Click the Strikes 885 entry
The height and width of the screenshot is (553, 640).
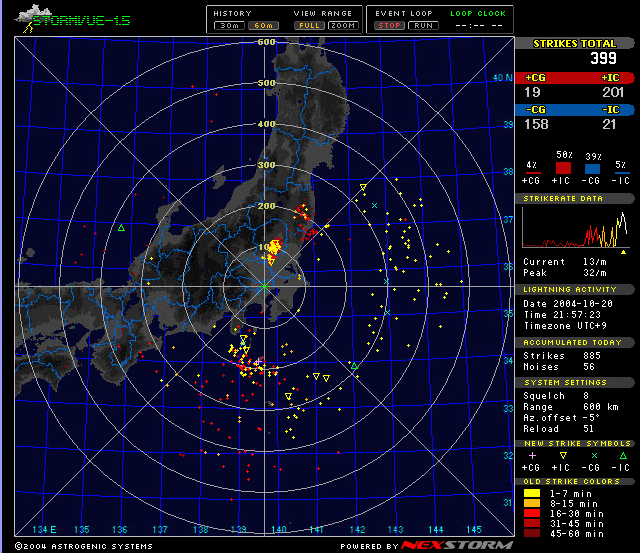point(562,355)
